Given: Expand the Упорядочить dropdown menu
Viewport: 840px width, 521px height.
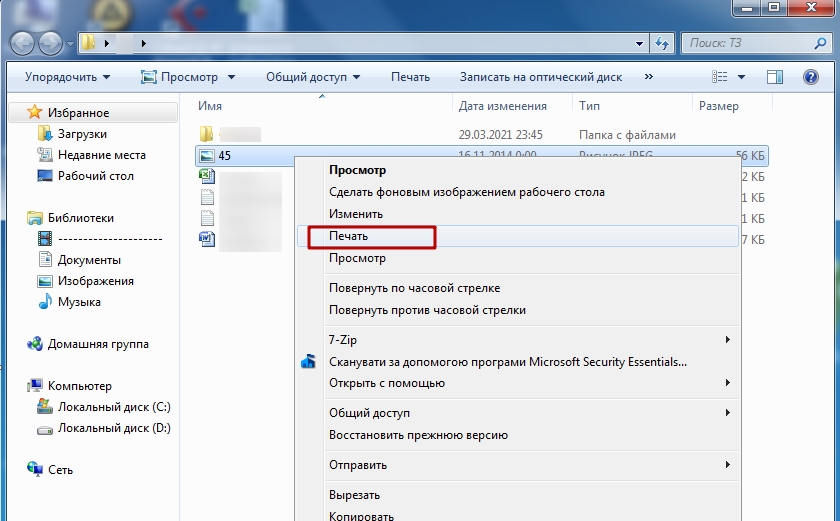Looking at the screenshot, I should [x=67, y=77].
